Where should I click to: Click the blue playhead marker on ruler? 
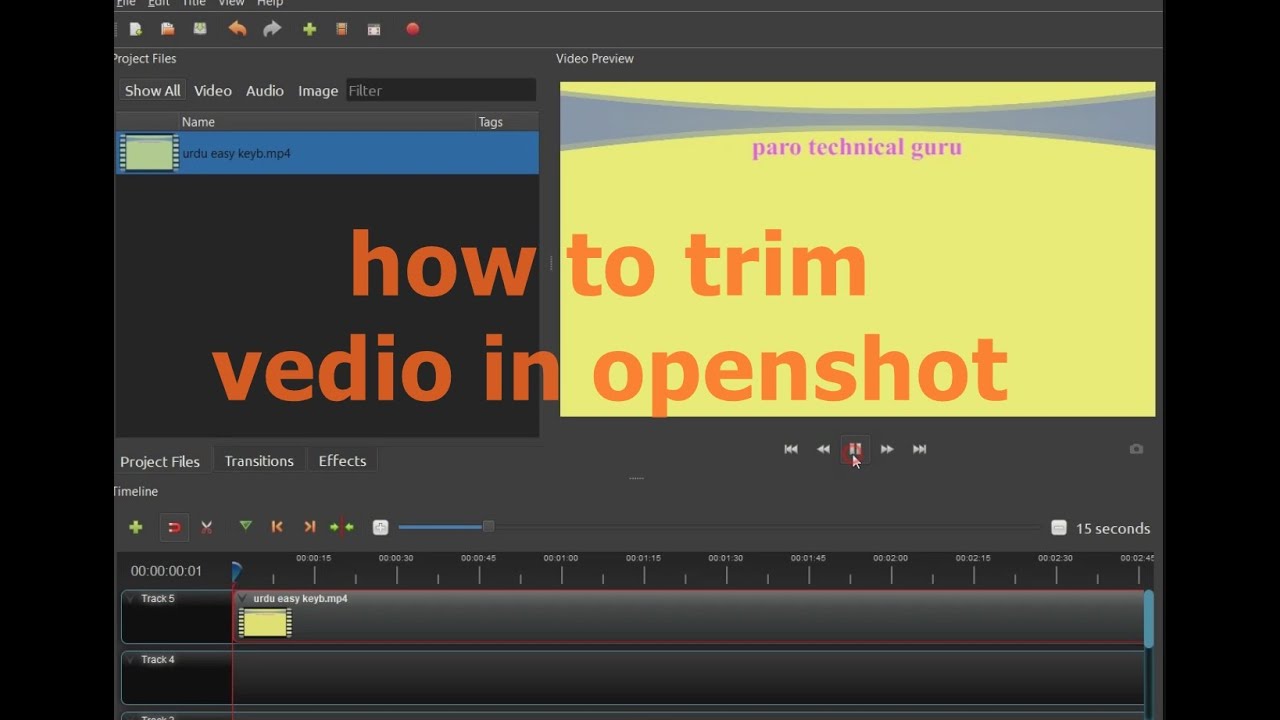tap(236, 571)
